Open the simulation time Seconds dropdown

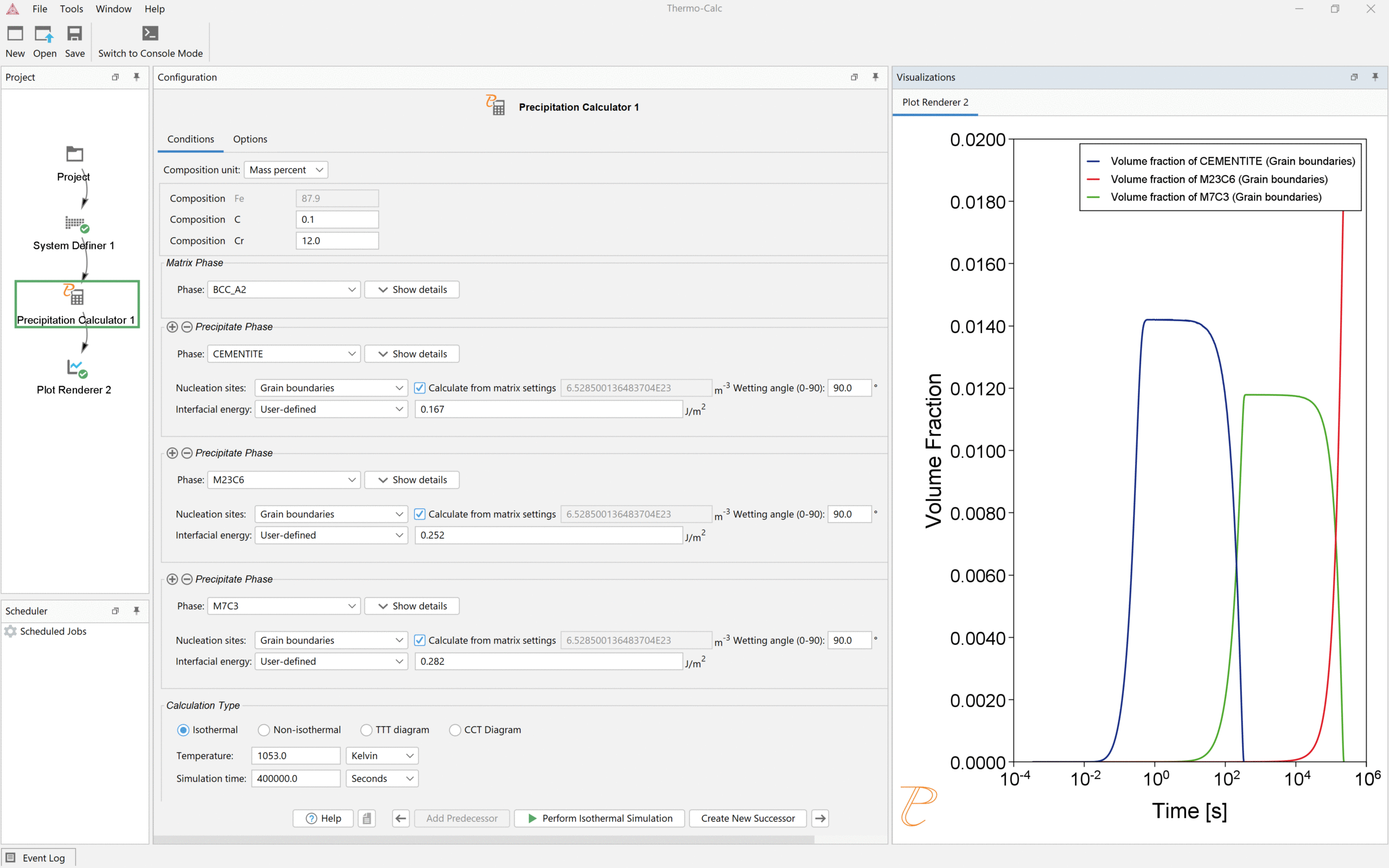click(x=381, y=778)
